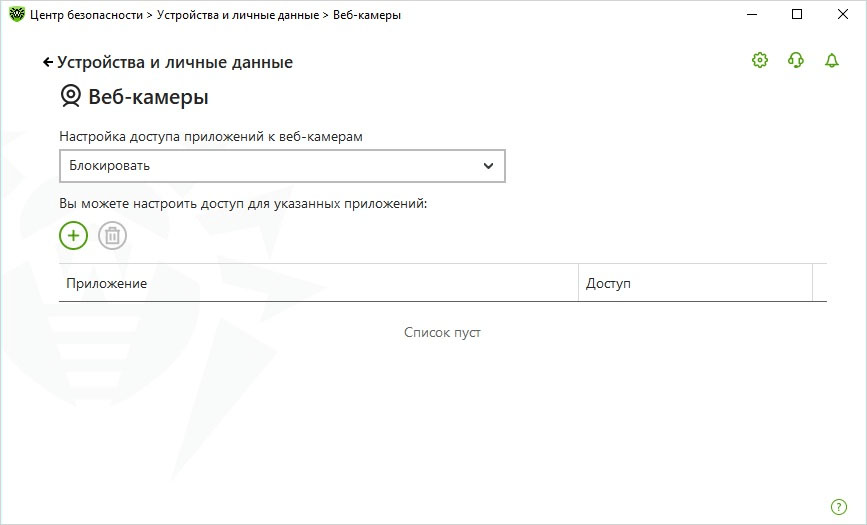Click the trash bin delete icon
The width and height of the screenshot is (867, 525).
pyautogui.click(x=113, y=236)
